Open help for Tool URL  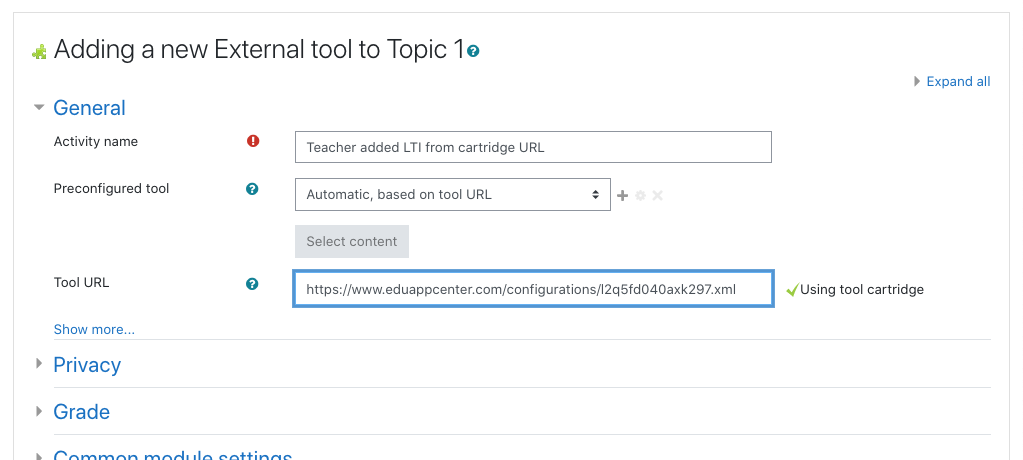(x=252, y=284)
